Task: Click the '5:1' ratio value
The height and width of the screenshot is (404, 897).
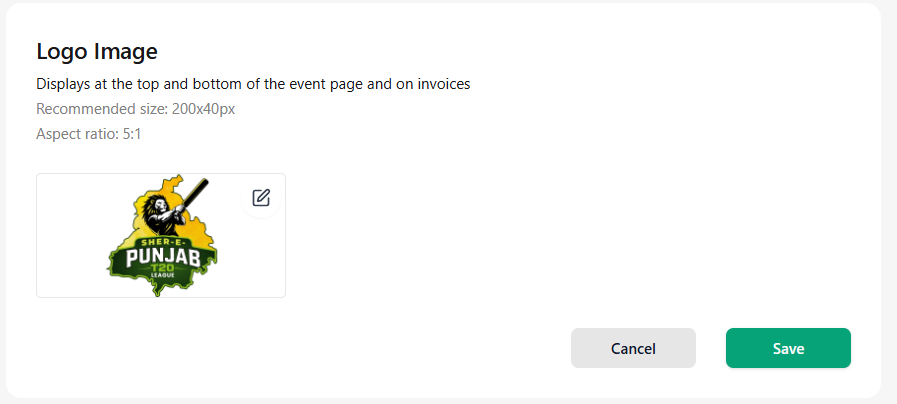Action: click(x=132, y=134)
